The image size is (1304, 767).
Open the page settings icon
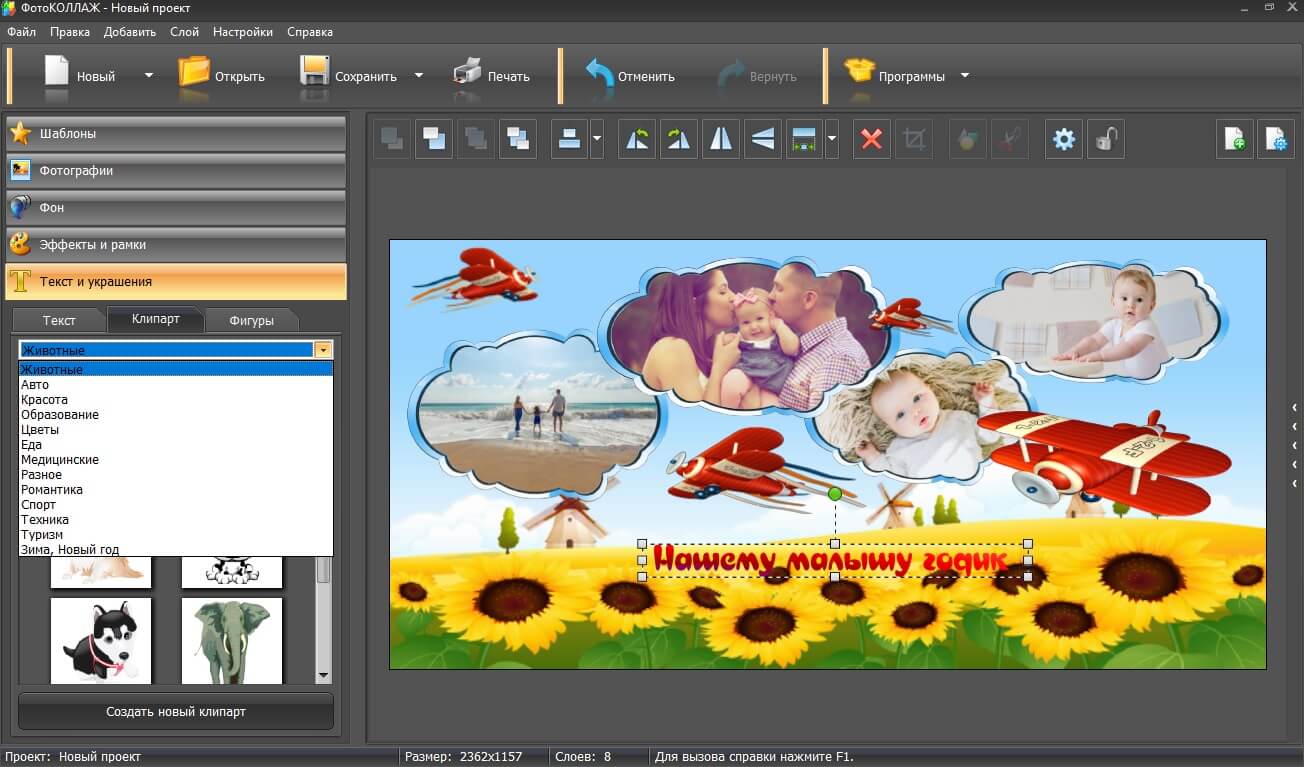1276,140
